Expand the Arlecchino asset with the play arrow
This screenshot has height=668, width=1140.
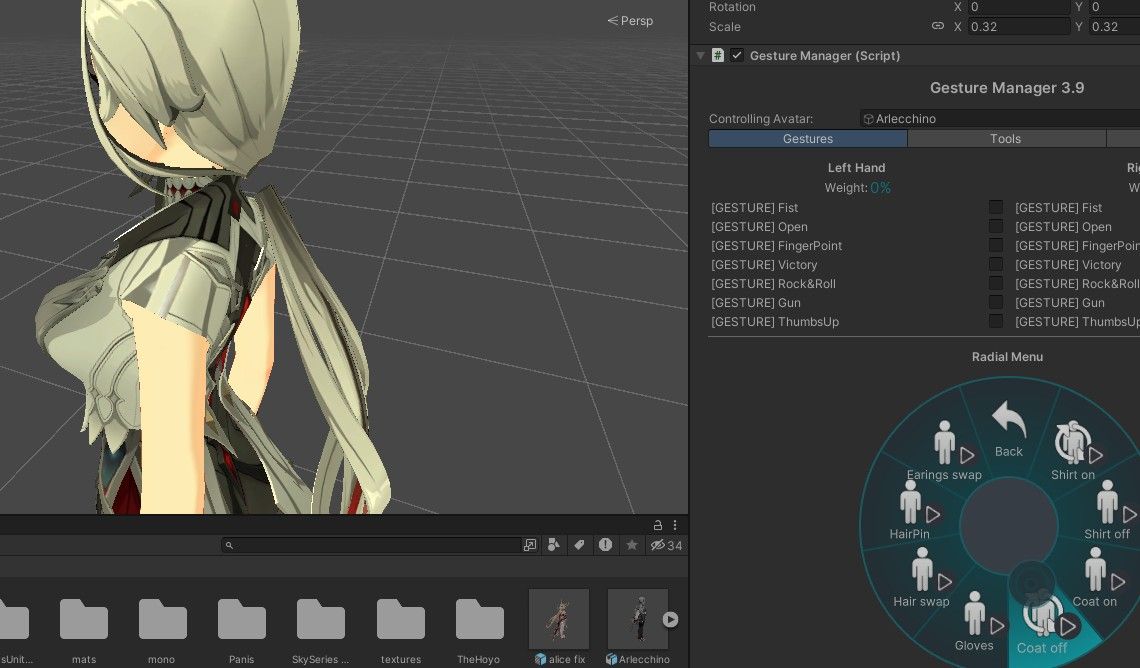click(x=670, y=619)
